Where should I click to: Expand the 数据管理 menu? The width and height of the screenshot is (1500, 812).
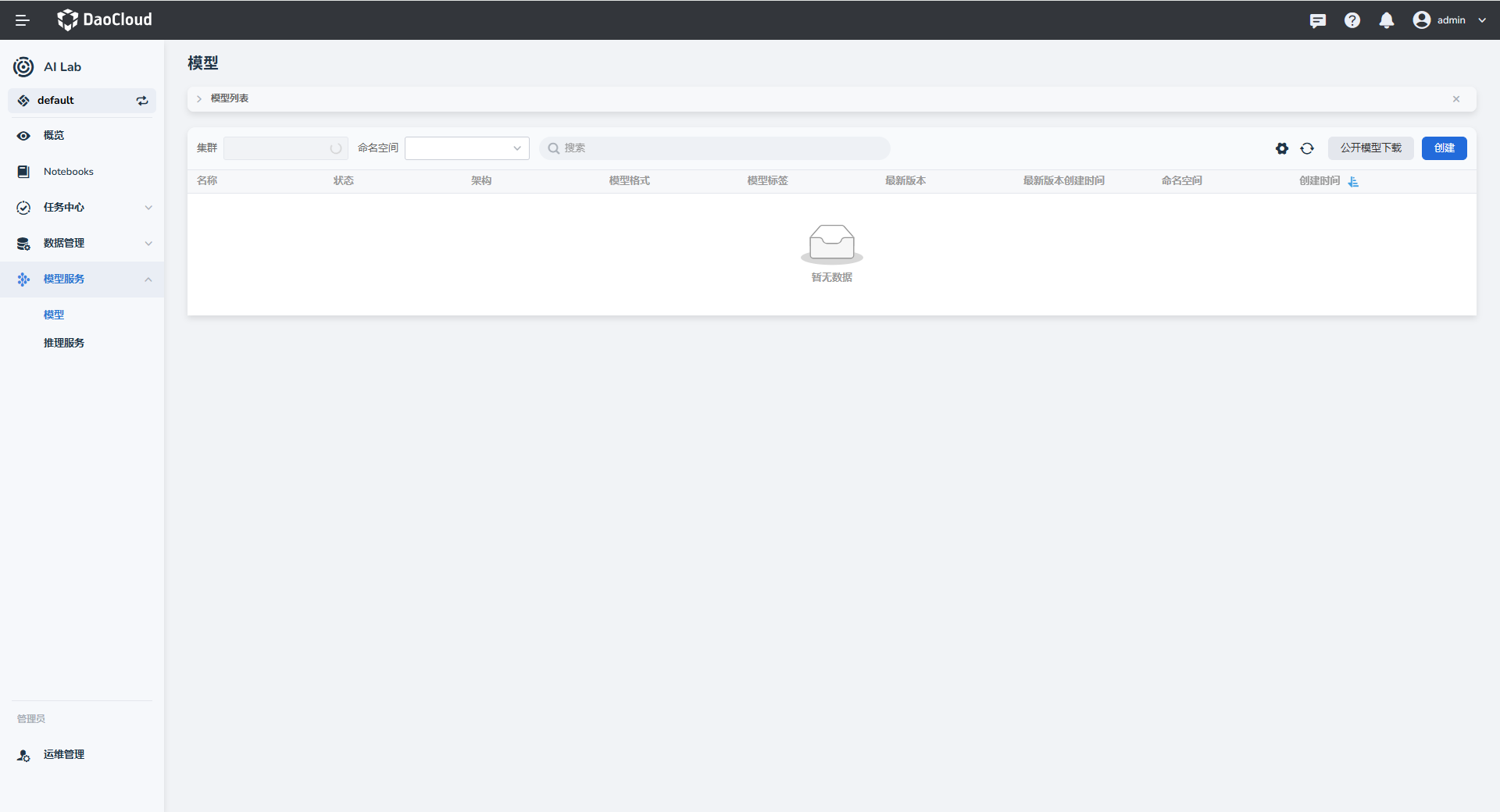(x=82, y=244)
